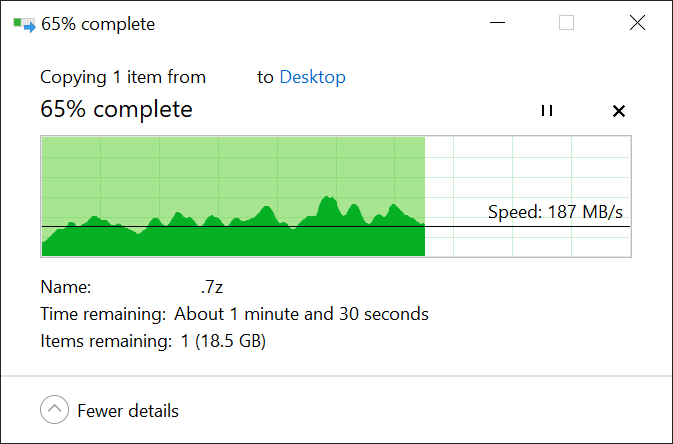
Task: Cancel the copy with the X button
Action: tap(618, 110)
